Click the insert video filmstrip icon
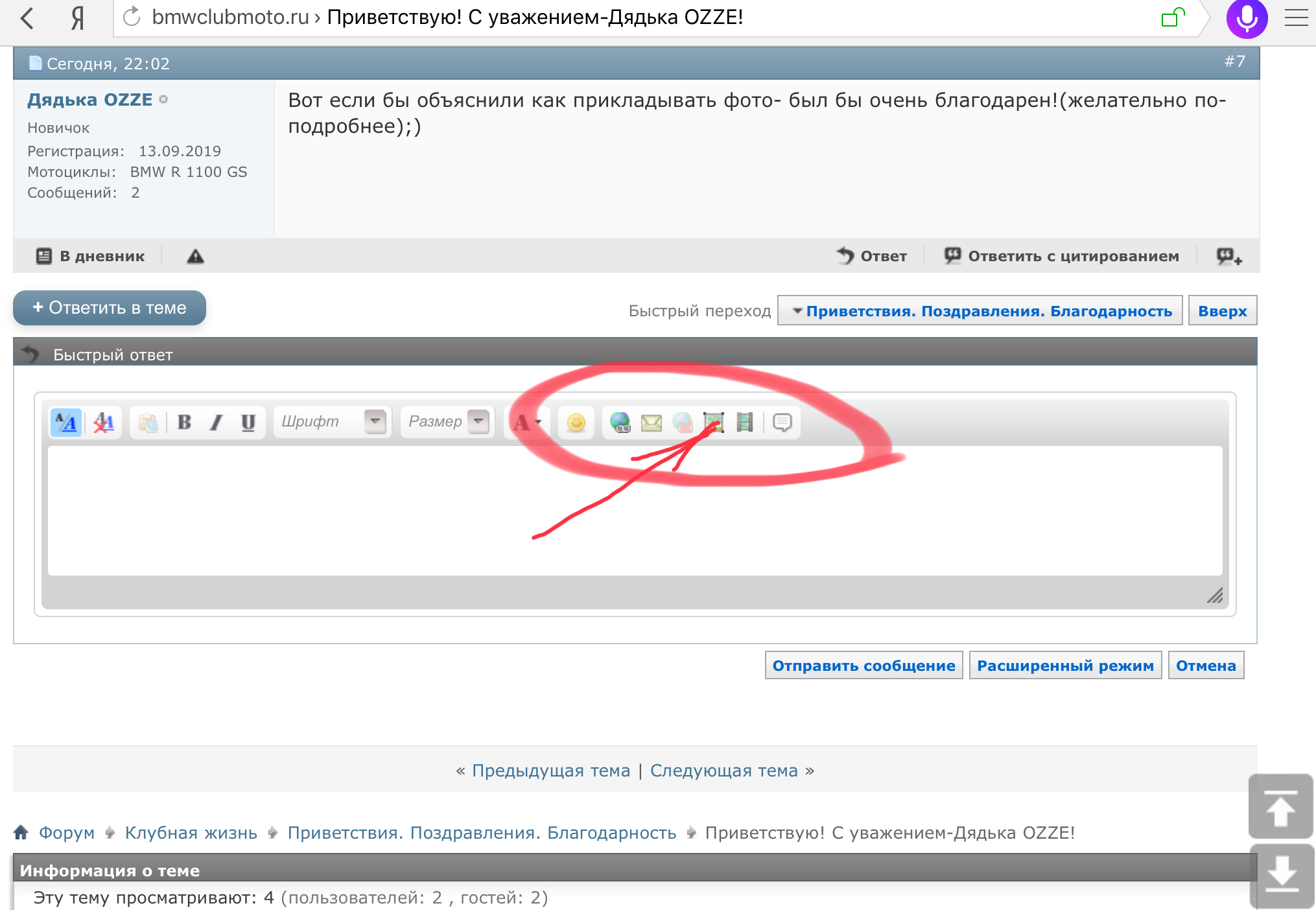 [745, 423]
